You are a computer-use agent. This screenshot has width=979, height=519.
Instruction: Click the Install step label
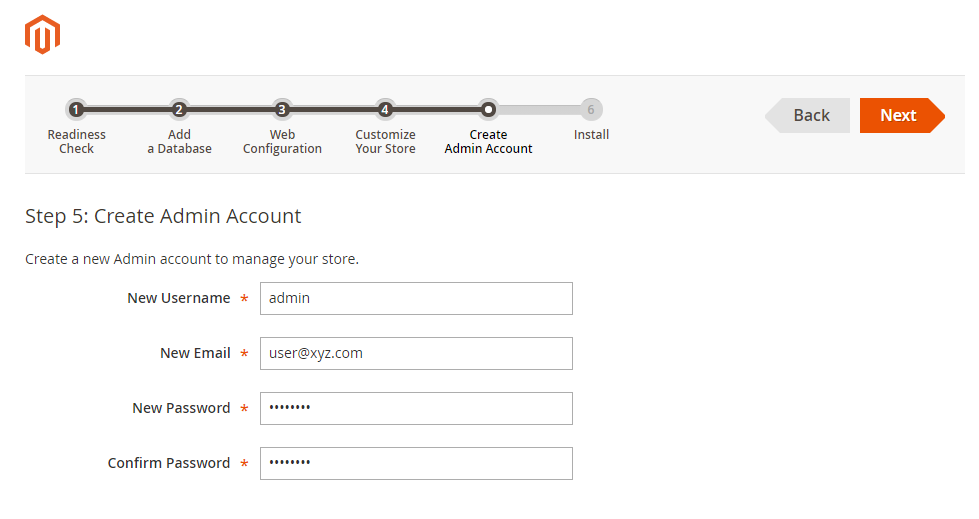[591, 135]
